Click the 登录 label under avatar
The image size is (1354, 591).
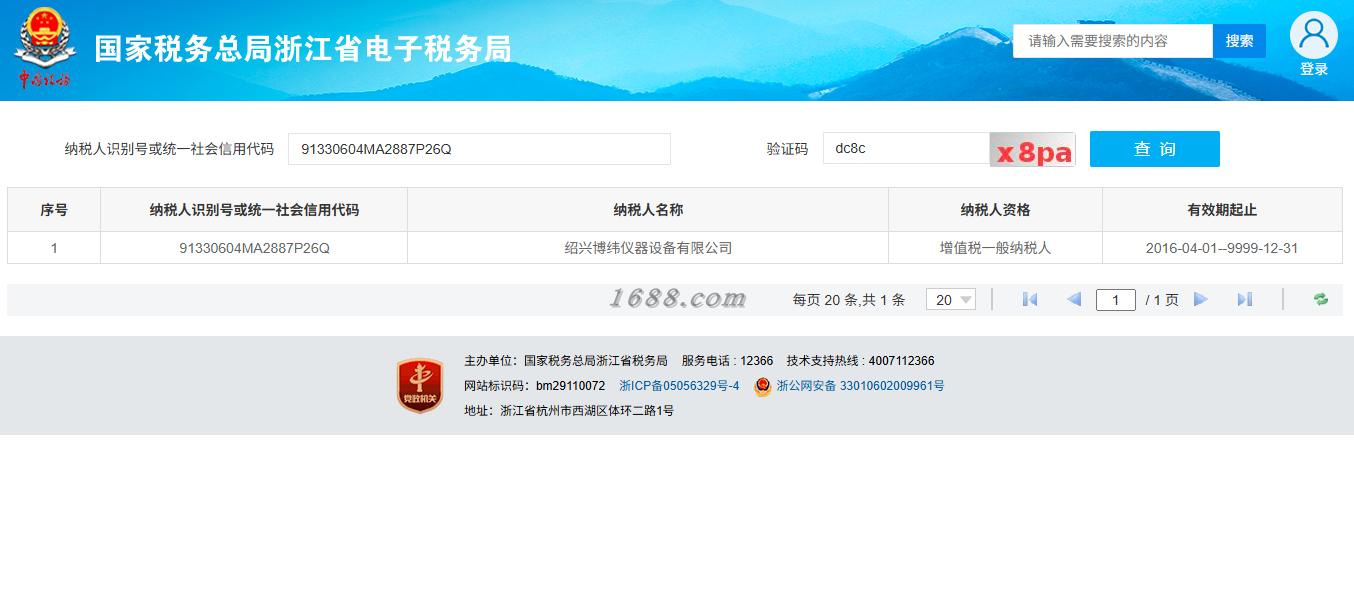coord(1314,69)
